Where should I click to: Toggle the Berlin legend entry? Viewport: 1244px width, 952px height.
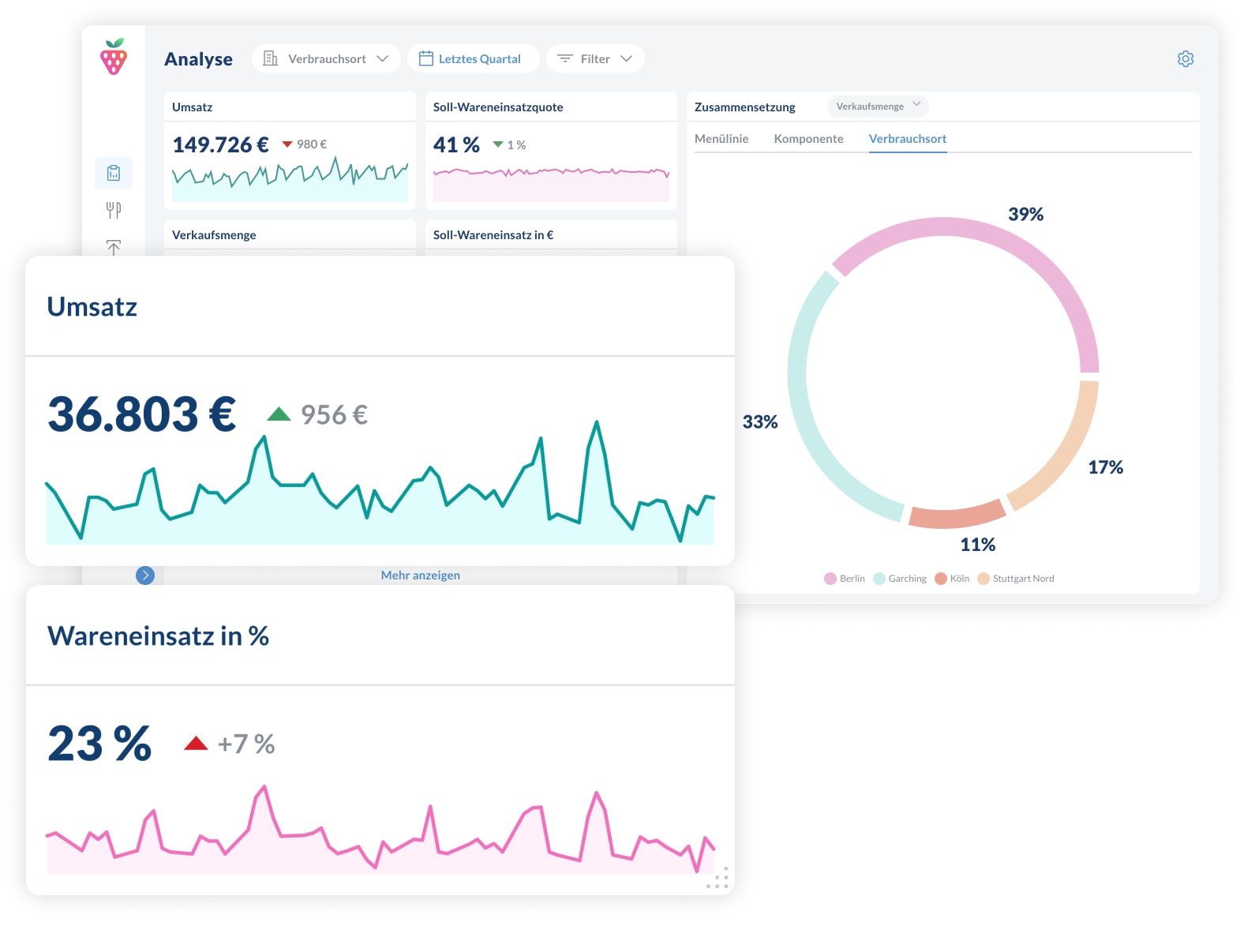(845, 579)
